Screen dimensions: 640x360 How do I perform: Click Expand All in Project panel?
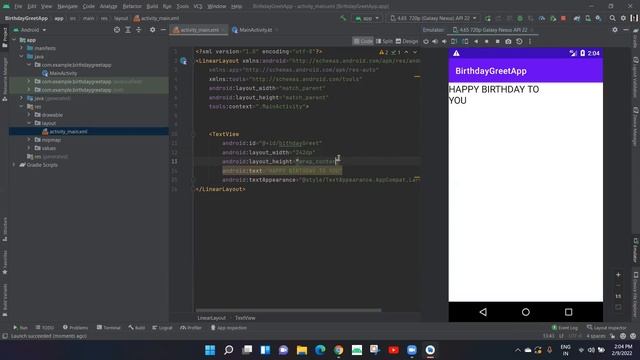click(128, 30)
